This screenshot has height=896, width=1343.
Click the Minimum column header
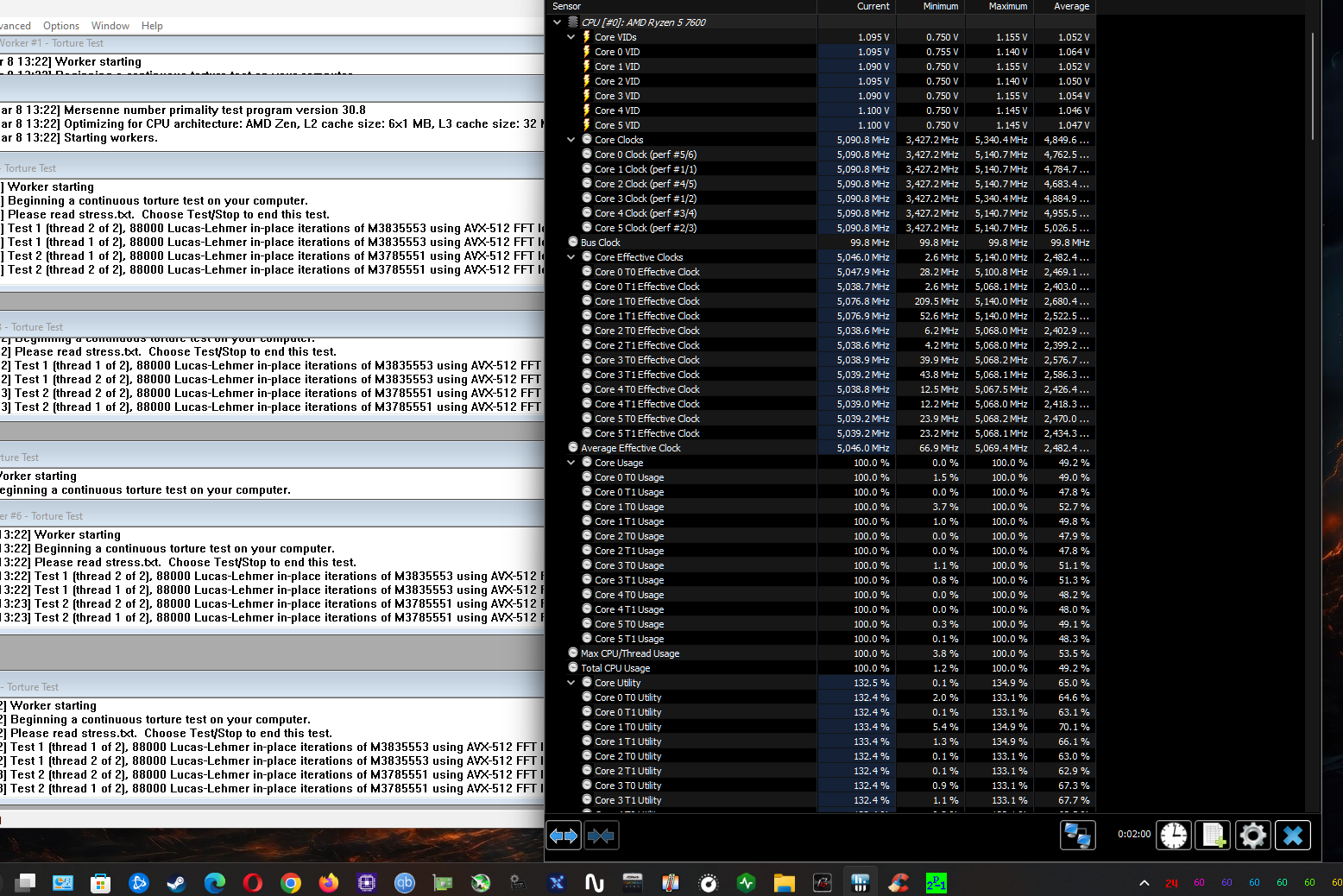tap(930, 6)
